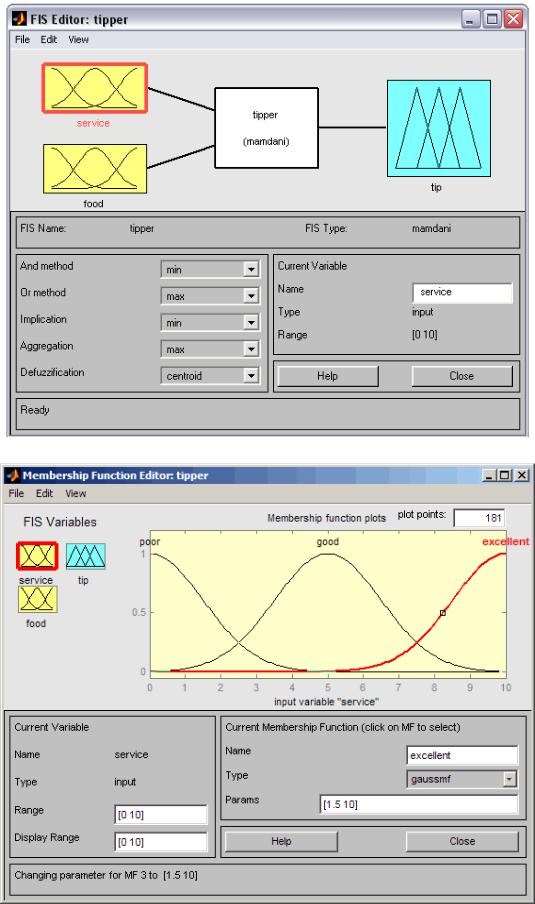Maximize the Membership Function Editor window
Image resolution: width=535 pixels, height=904 pixels.
[504, 475]
